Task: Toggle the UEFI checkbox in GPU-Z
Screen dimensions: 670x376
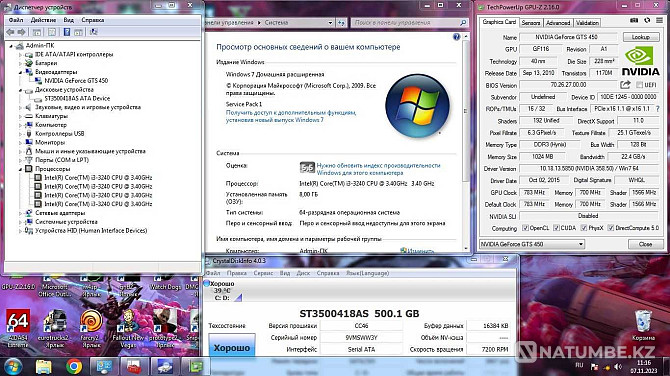Action: [x=639, y=85]
